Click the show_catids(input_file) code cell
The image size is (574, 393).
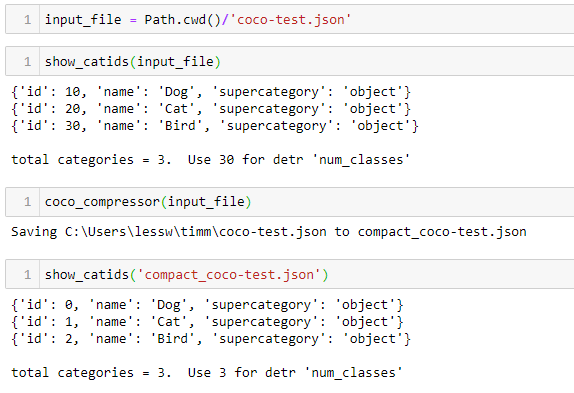coord(290,61)
